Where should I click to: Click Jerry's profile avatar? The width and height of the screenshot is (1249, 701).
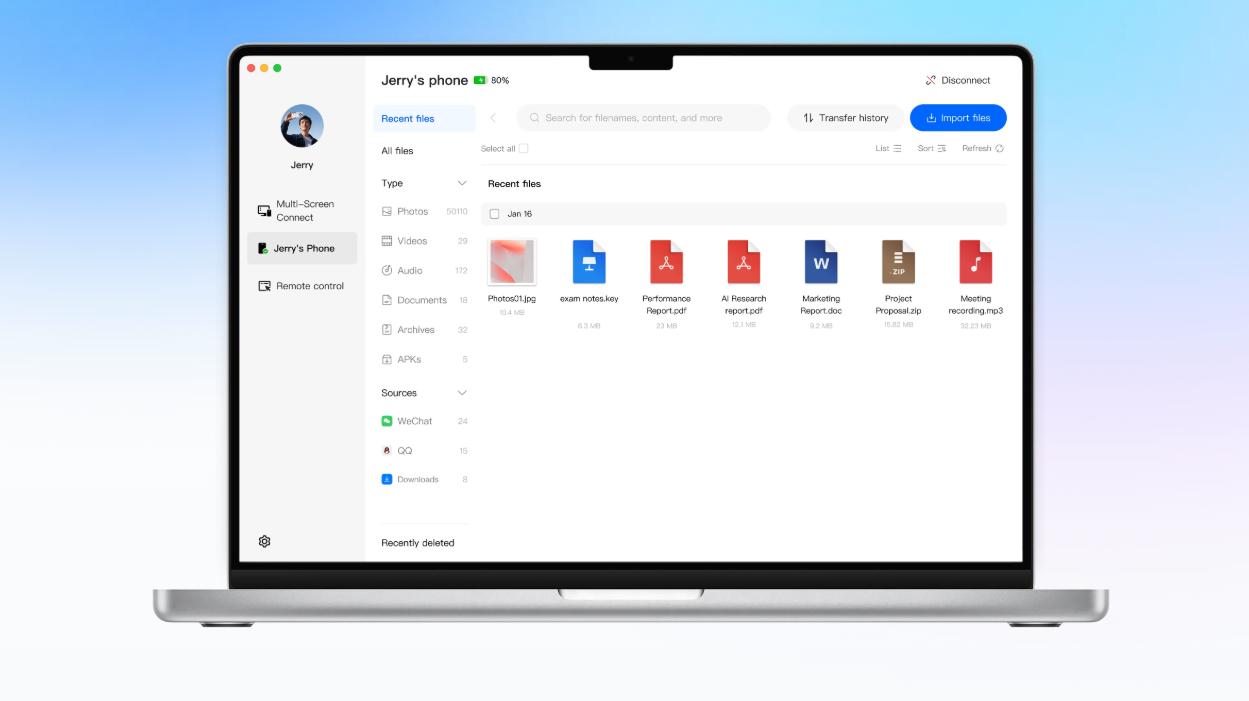[x=302, y=126]
